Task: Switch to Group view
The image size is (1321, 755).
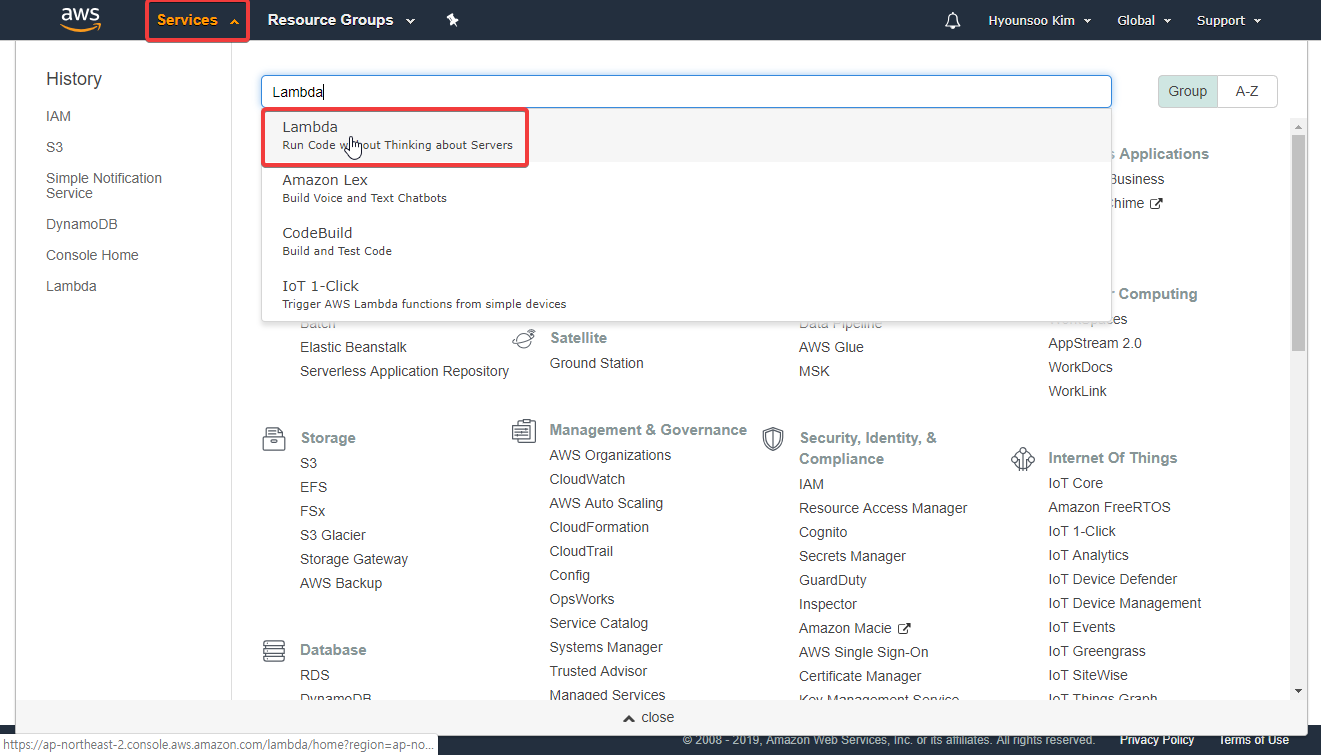Action: (x=1188, y=91)
